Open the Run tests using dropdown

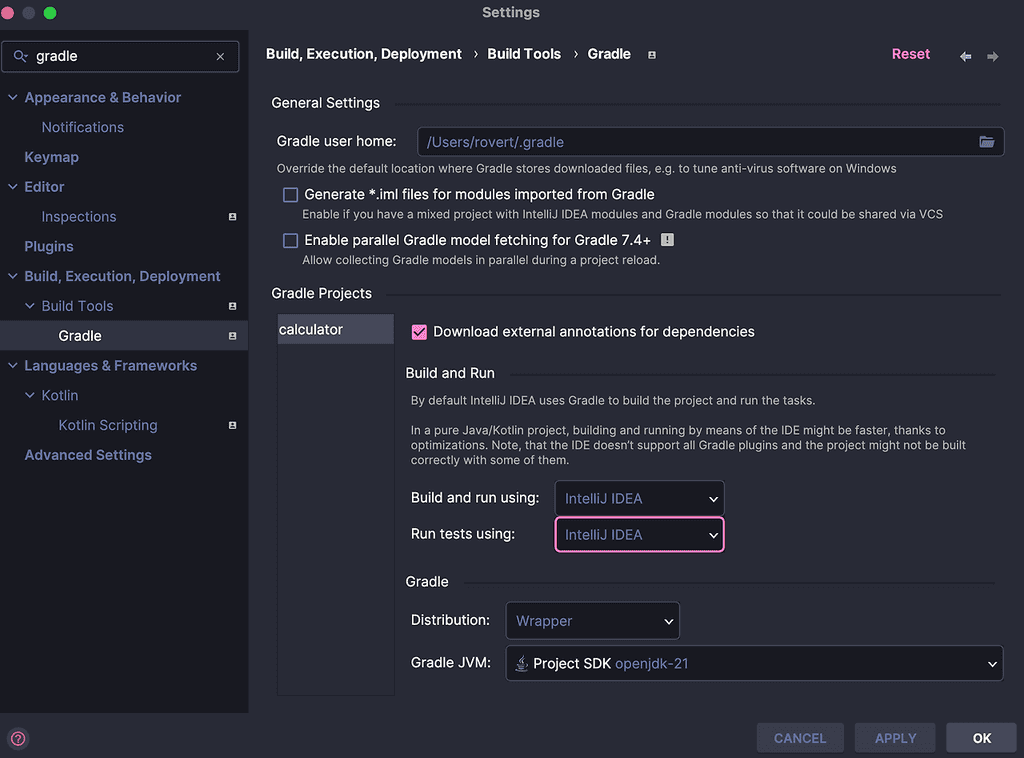coord(639,535)
